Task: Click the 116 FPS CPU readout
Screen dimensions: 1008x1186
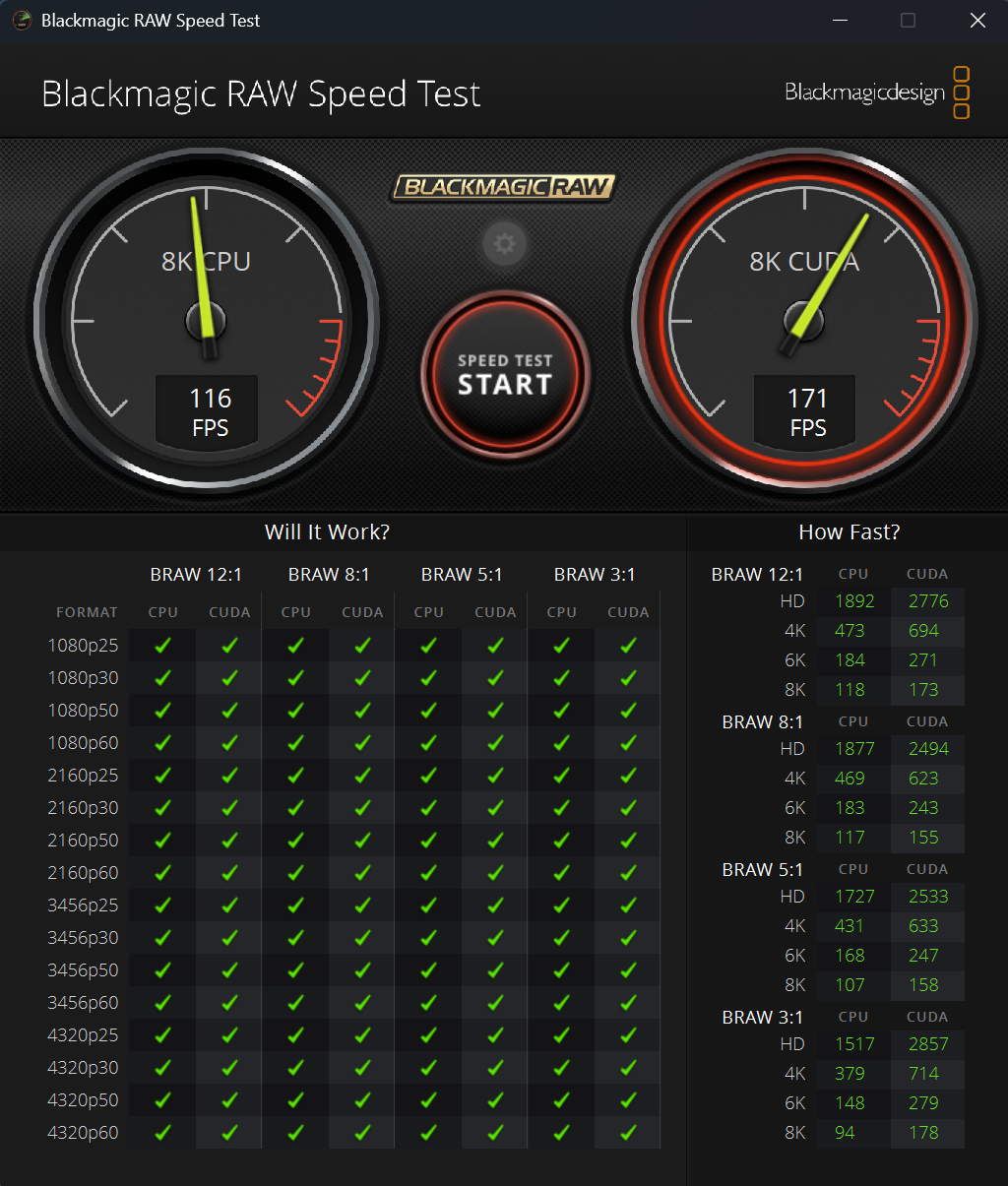Action: [210, 411]
